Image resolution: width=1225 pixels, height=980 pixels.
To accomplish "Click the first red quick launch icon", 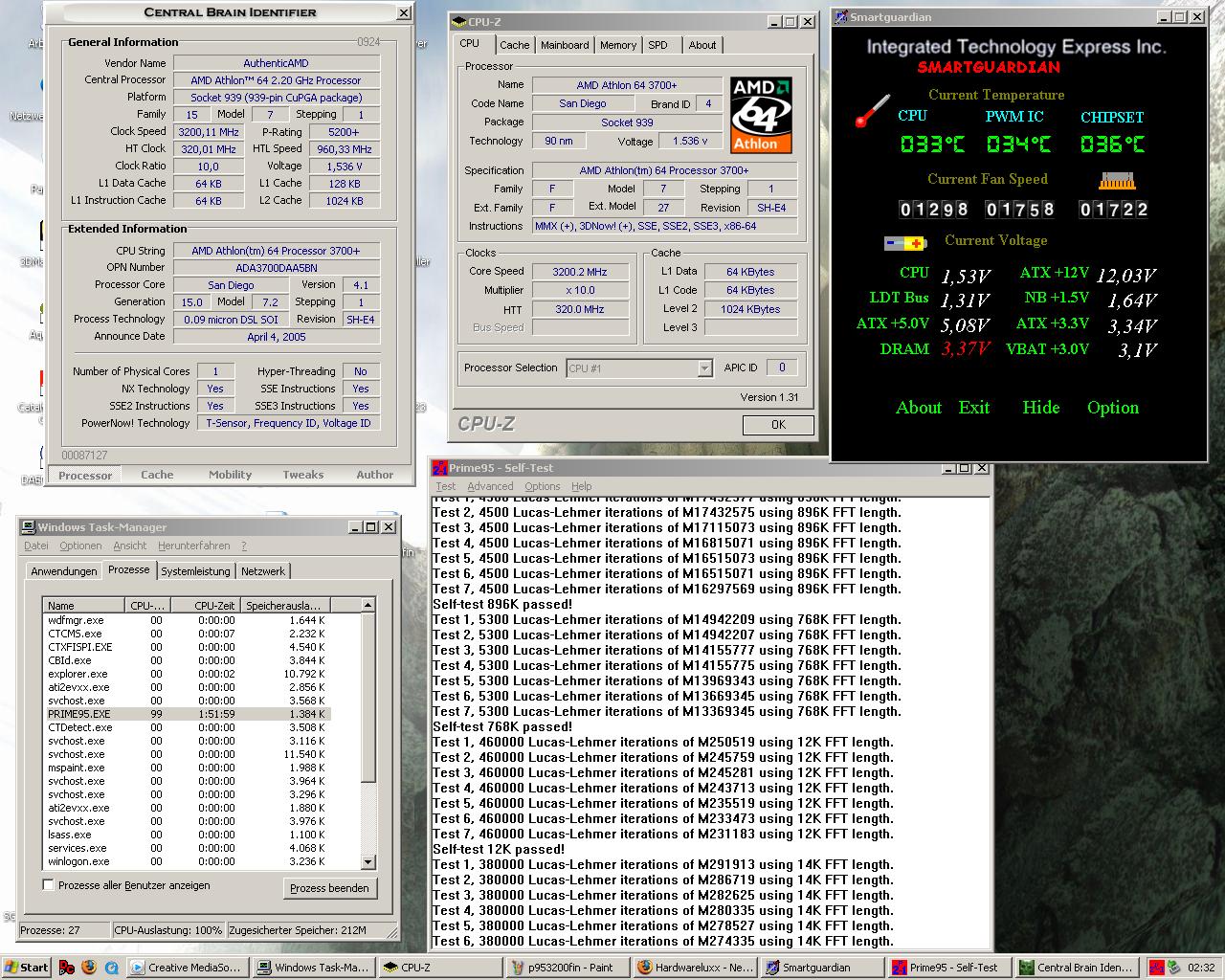I will (67, 968).
